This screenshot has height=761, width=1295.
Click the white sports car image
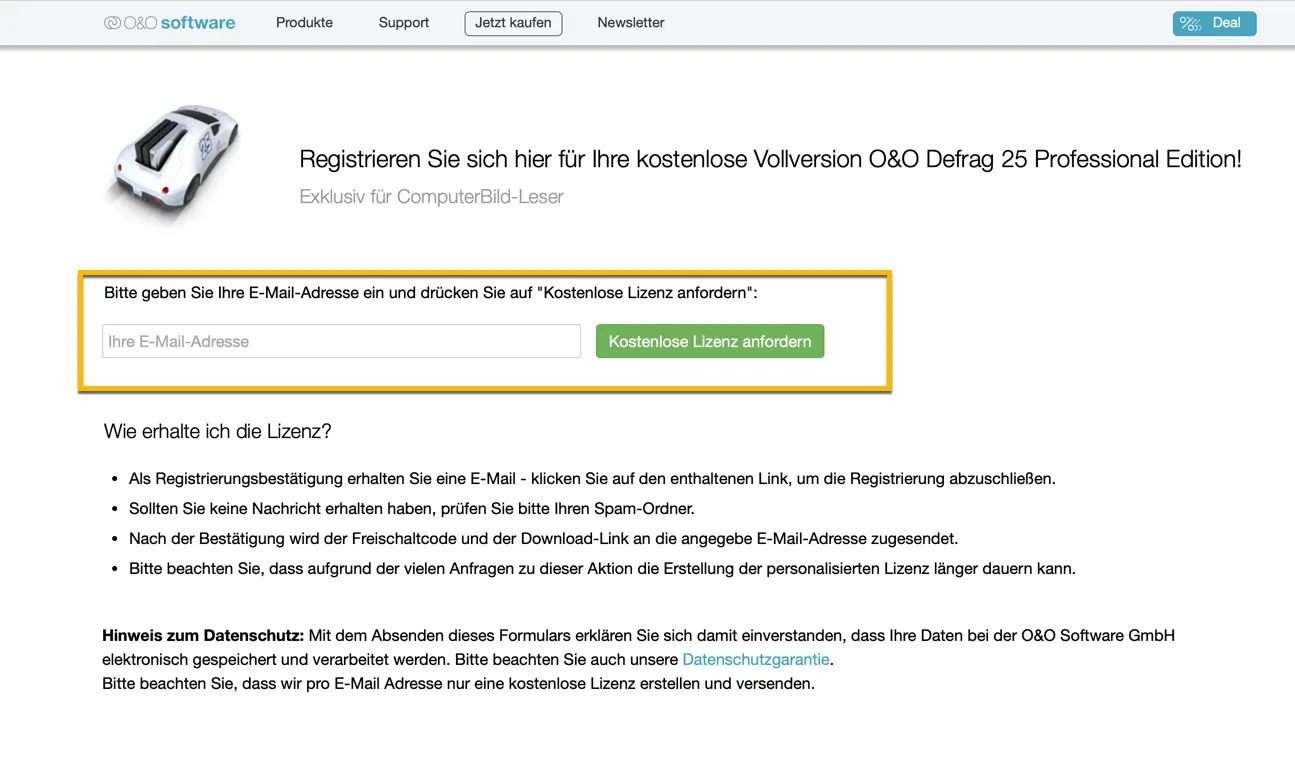[173, 165]
